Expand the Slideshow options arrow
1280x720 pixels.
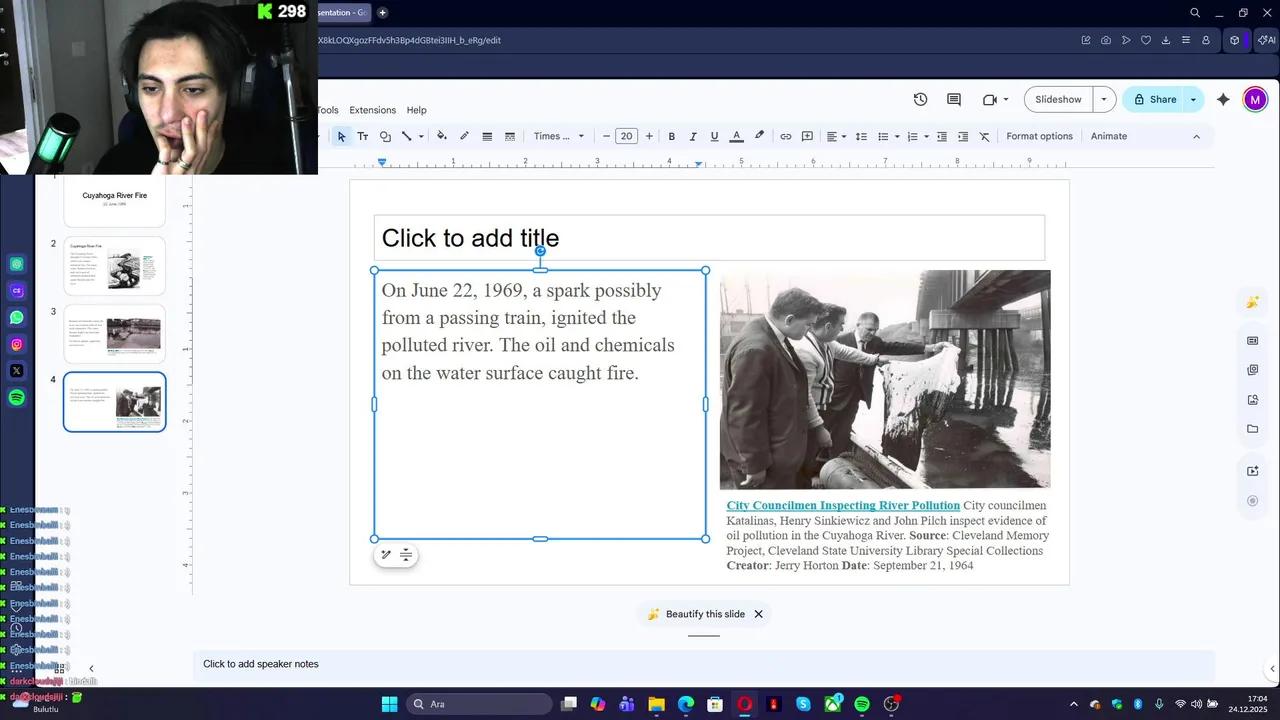[x=1104, y=99]
